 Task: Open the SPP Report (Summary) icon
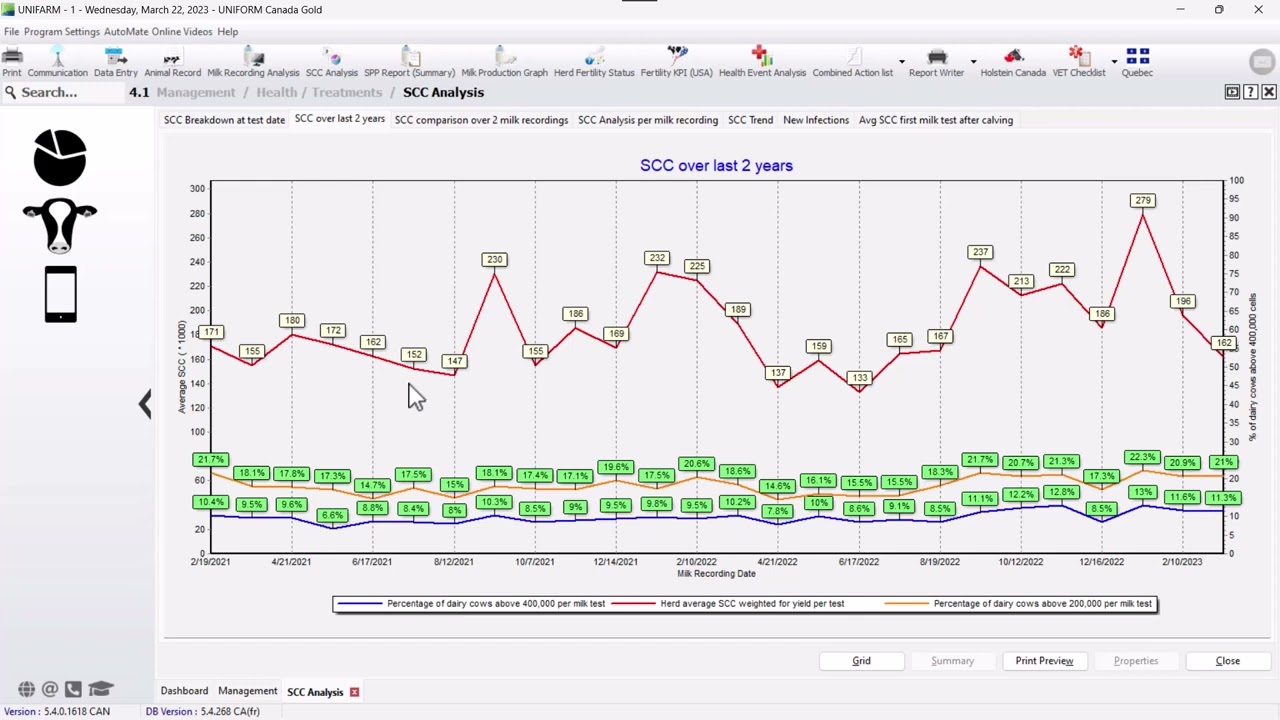tap(410, 63)
